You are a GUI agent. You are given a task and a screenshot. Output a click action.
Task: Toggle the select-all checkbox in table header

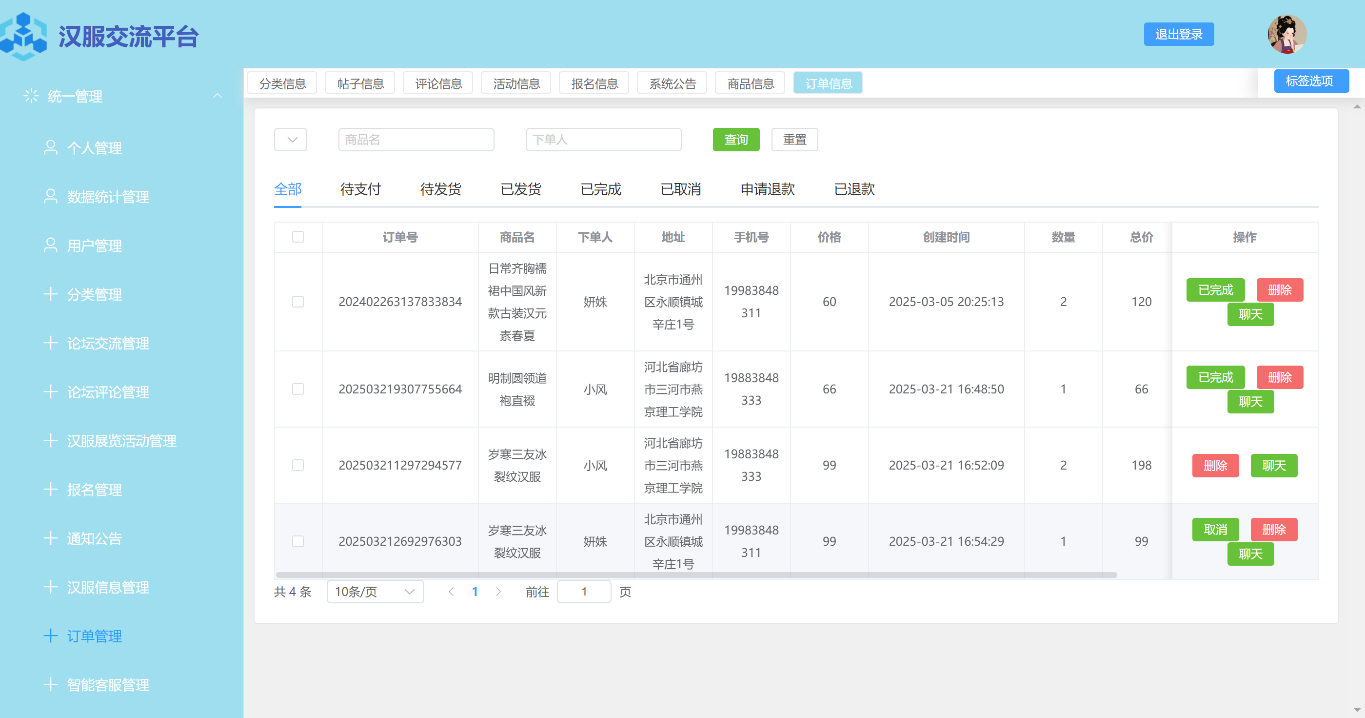pos(298,237)
